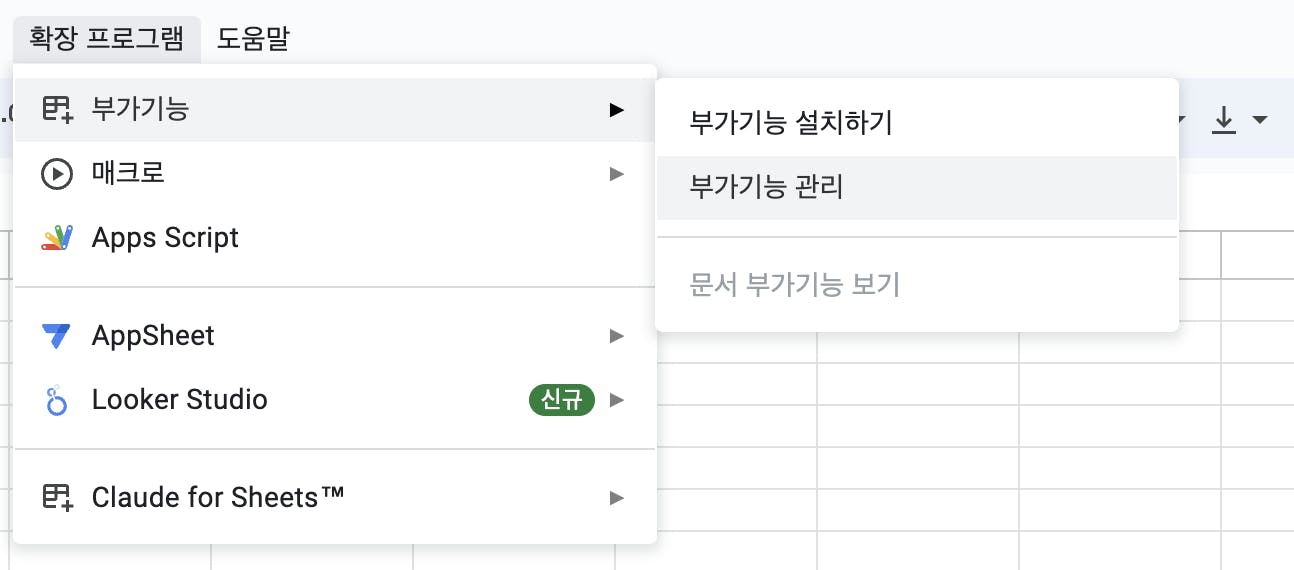Choose 부가기능 관리 in the submenu

click(x=766, y=187)
